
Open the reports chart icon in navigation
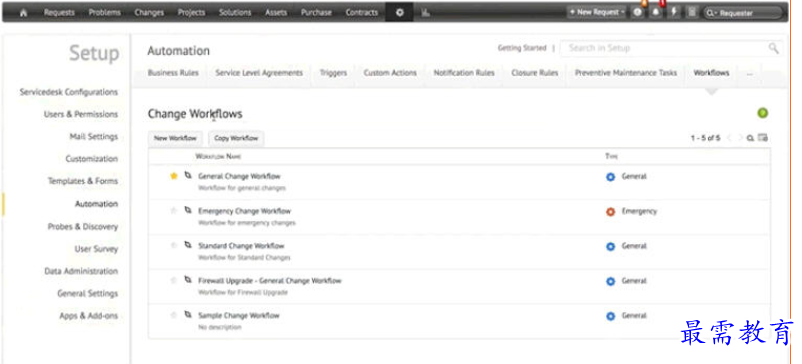click(x=426, y=13)
